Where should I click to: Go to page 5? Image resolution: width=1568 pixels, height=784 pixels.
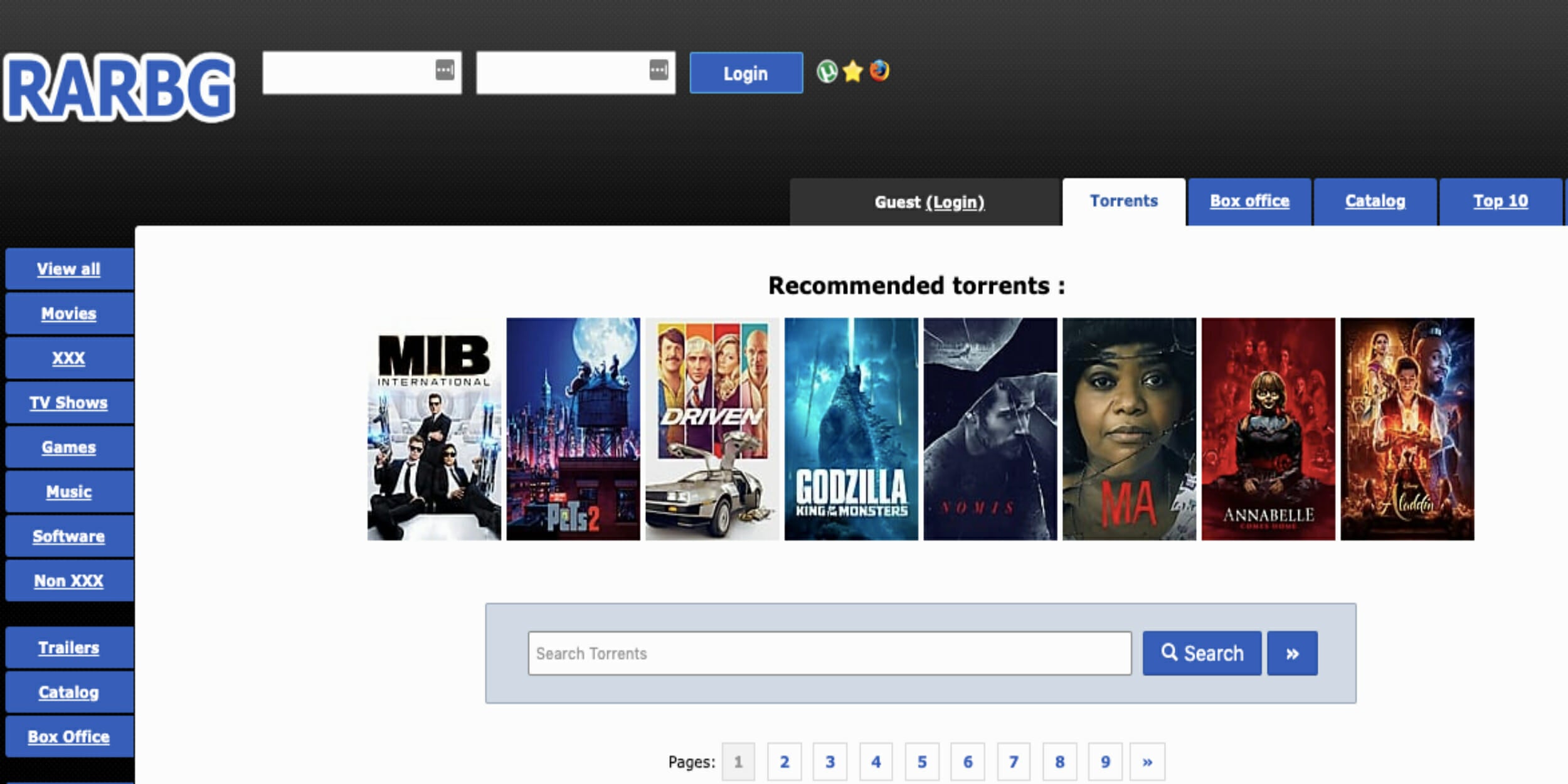922,762
